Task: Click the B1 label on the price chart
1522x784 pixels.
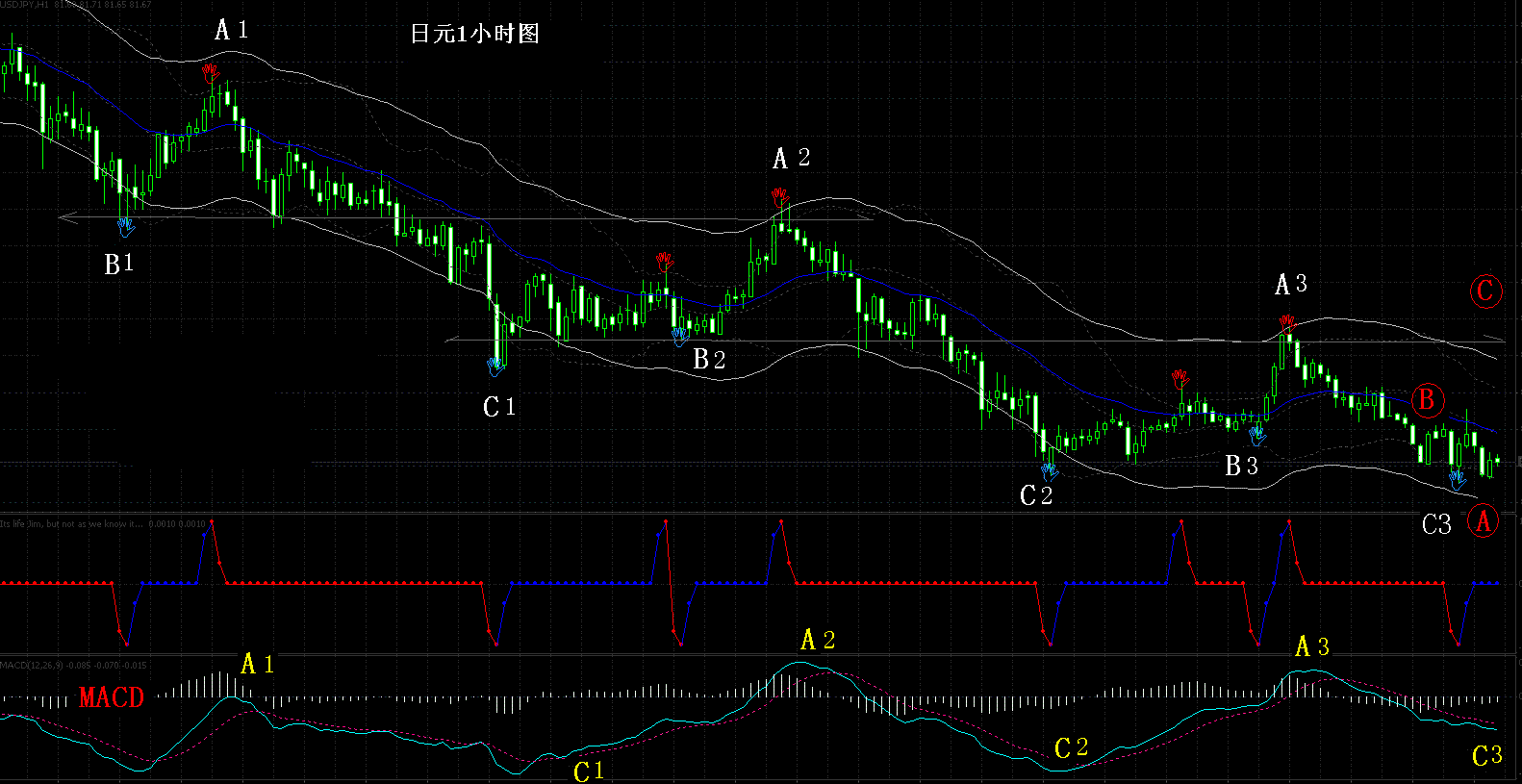Action: pos(118,264)
